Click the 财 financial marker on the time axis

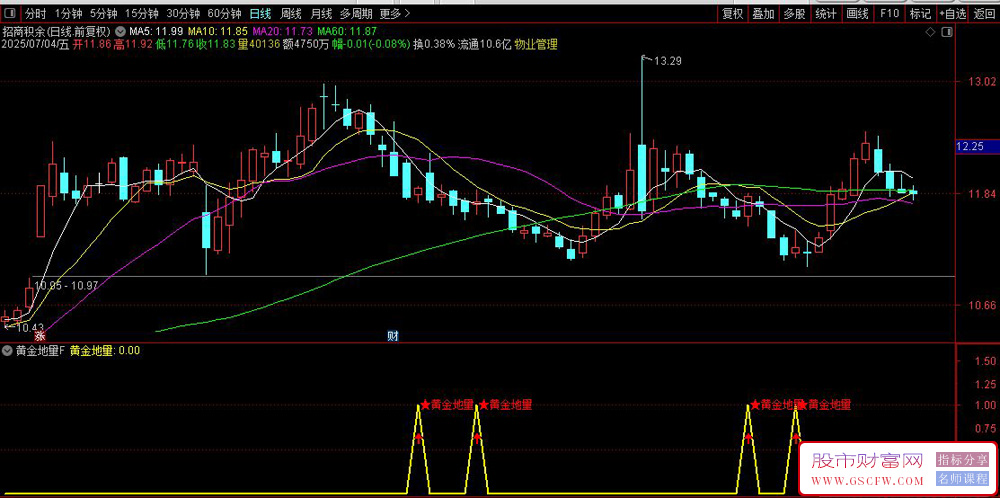coord(393,336)
